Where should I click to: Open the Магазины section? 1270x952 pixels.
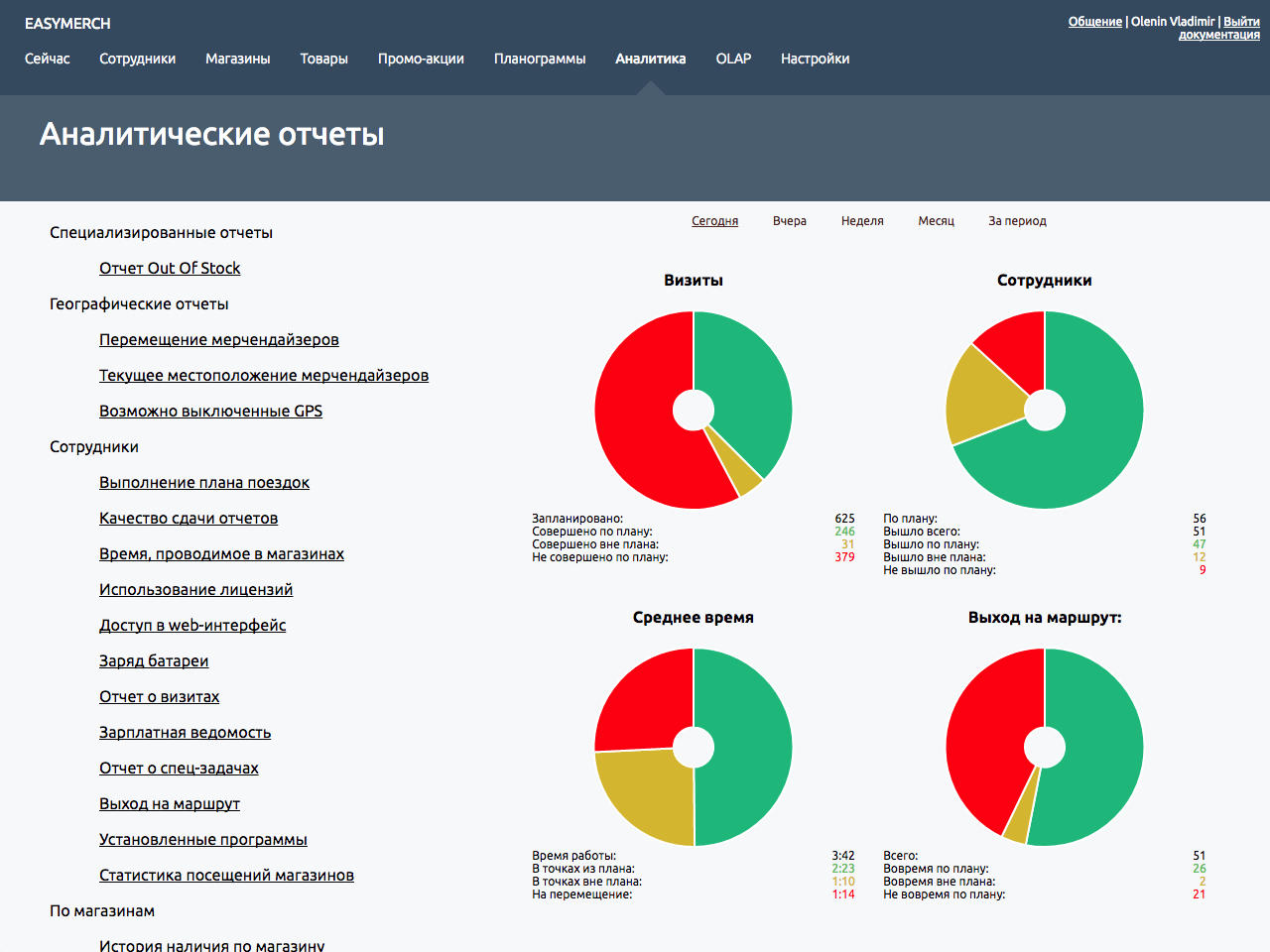click(x=238, y=59)
